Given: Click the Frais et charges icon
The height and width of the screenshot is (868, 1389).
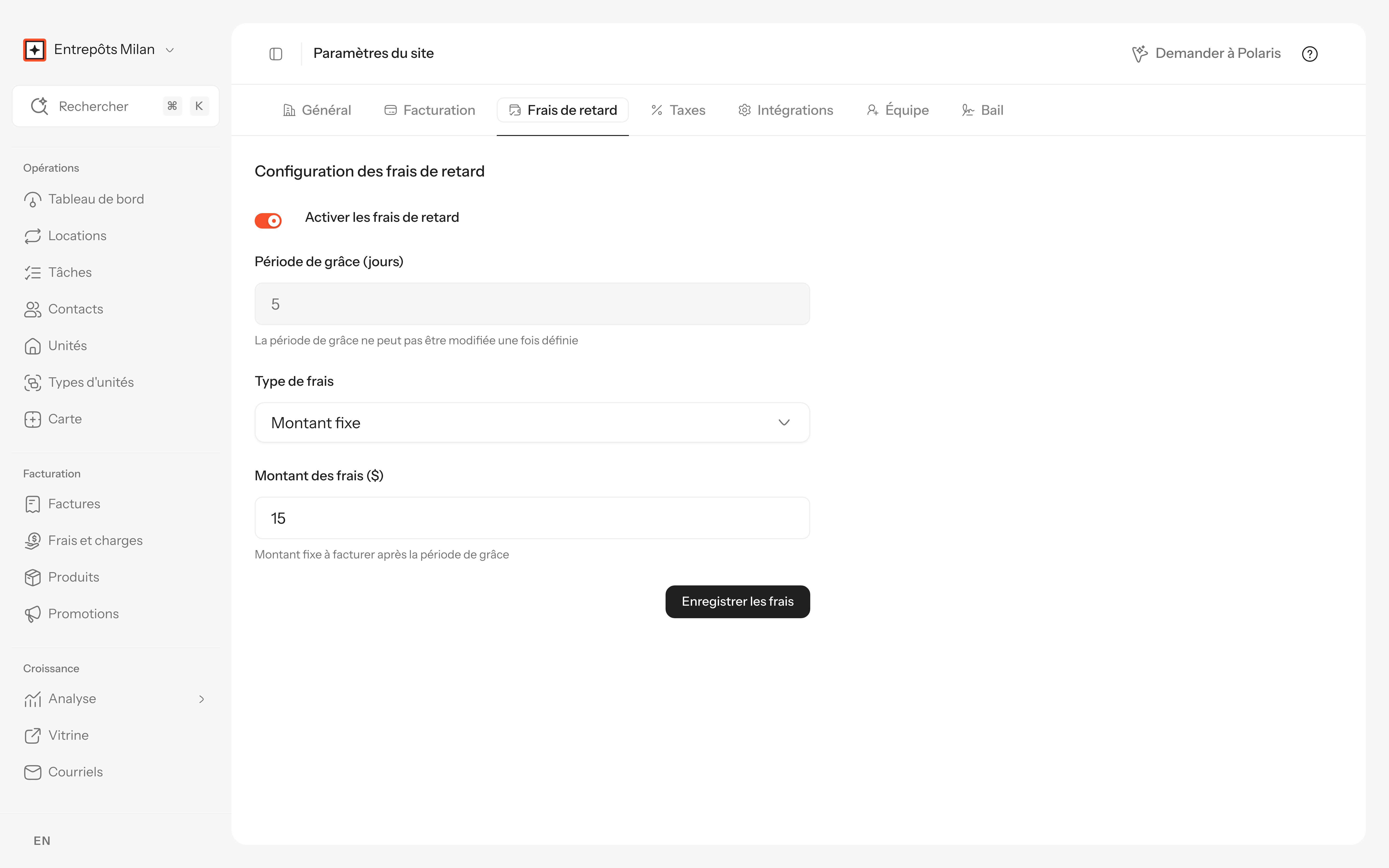Looking at the screenshot, I should point(33,541).
